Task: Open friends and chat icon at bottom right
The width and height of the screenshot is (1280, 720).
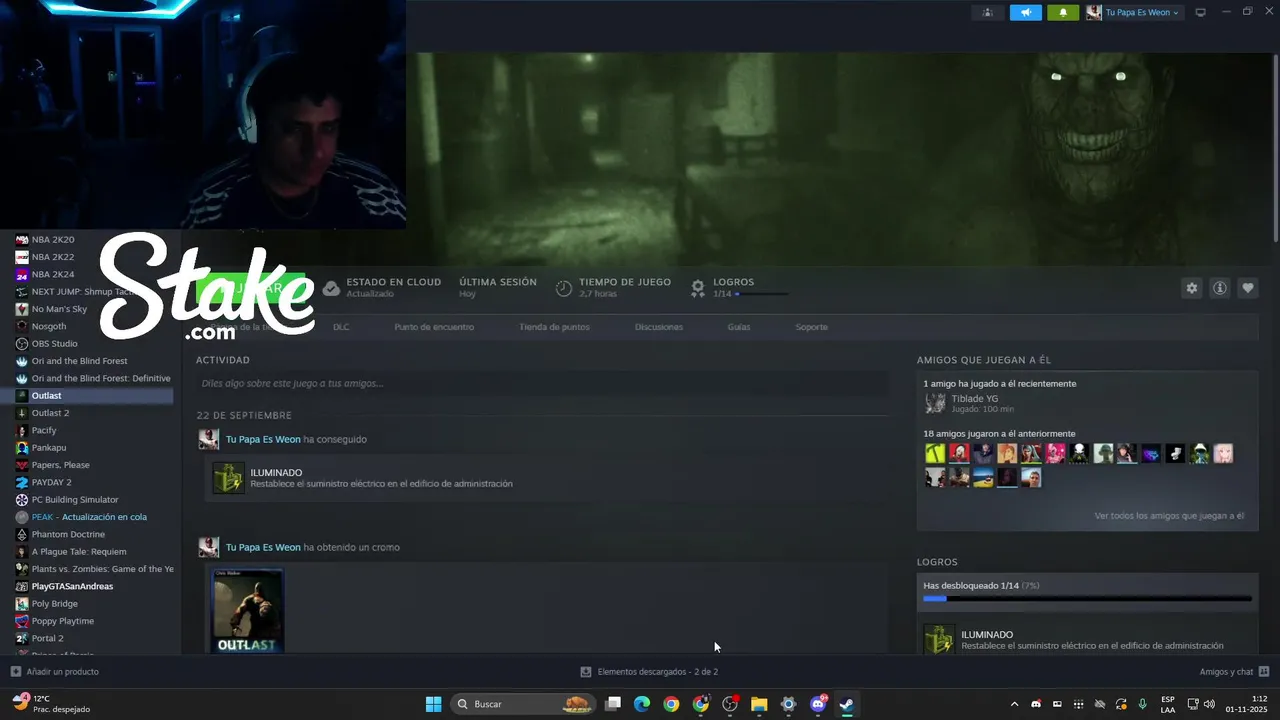Action: (x=1264, y=672)
